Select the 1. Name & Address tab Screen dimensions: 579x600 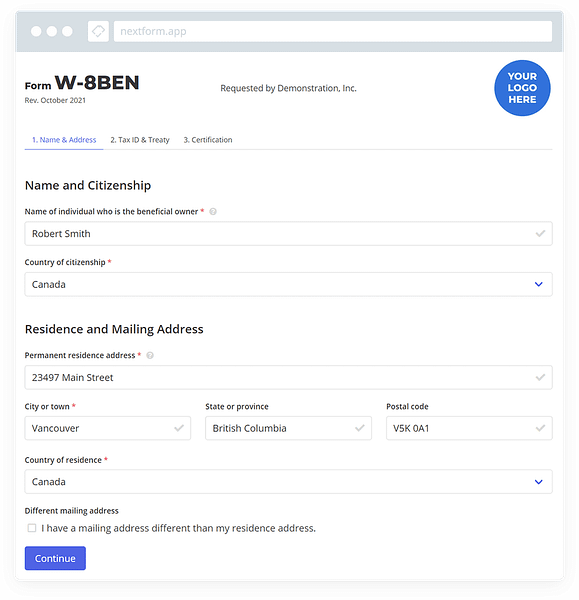tap(64, 140)
